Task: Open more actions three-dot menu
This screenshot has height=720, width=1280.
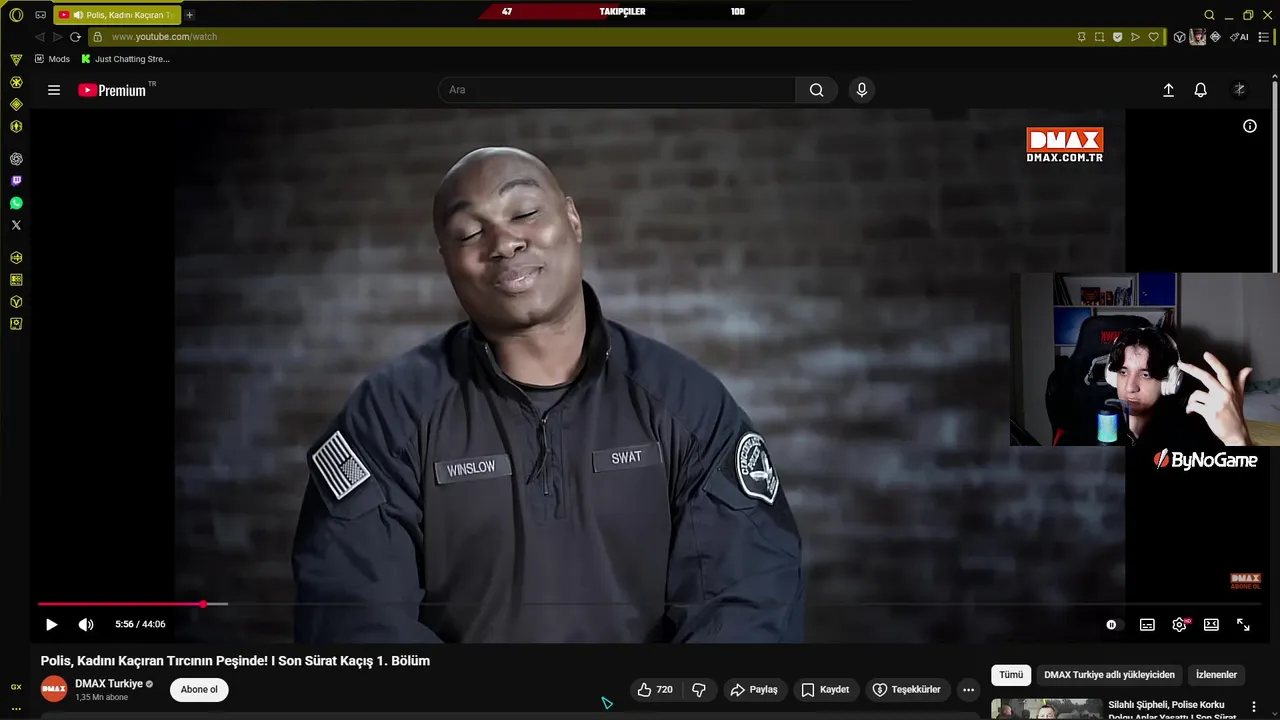Action: pos(968,690)
